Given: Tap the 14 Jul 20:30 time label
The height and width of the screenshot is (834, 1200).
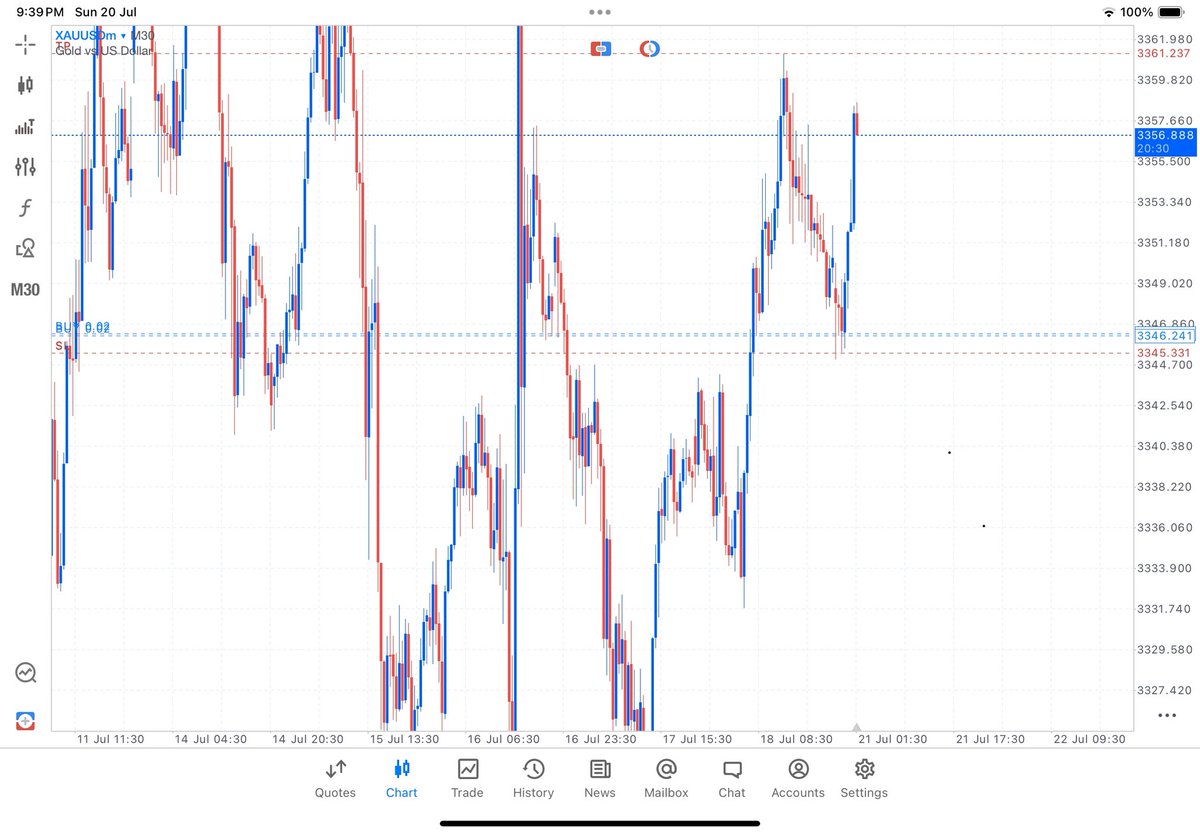Looking at the screenshot, I should click(x=309, y=740).
